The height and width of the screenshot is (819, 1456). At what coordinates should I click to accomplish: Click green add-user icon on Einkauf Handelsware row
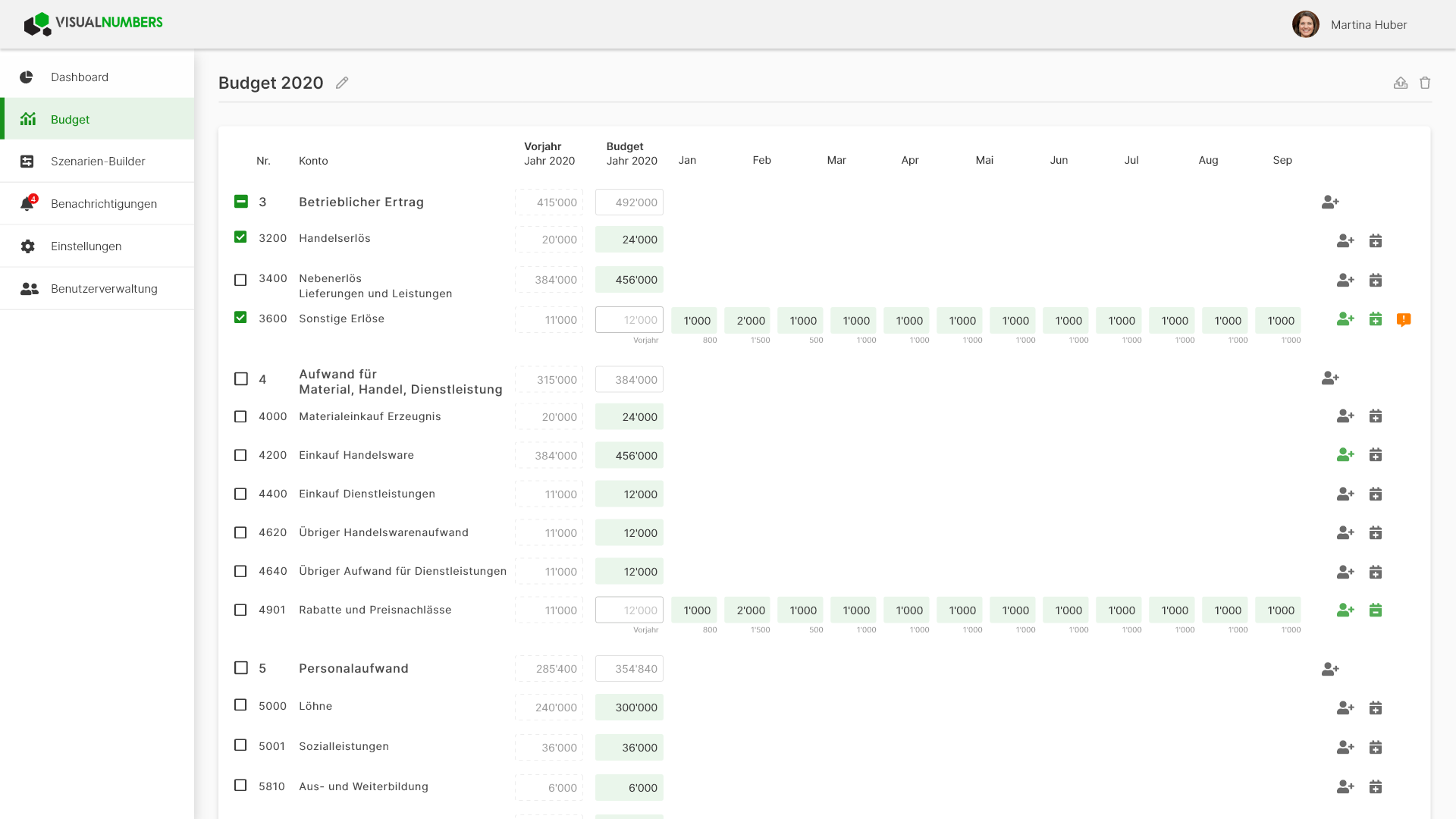point(1345,454)
